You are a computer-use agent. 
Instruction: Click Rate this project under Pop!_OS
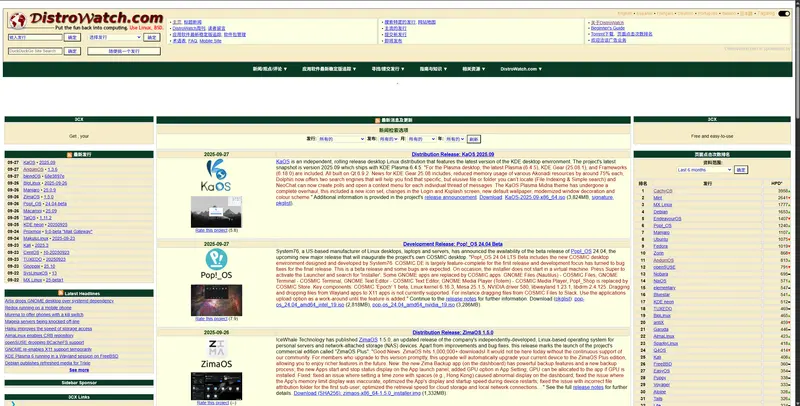pos(211,319)
